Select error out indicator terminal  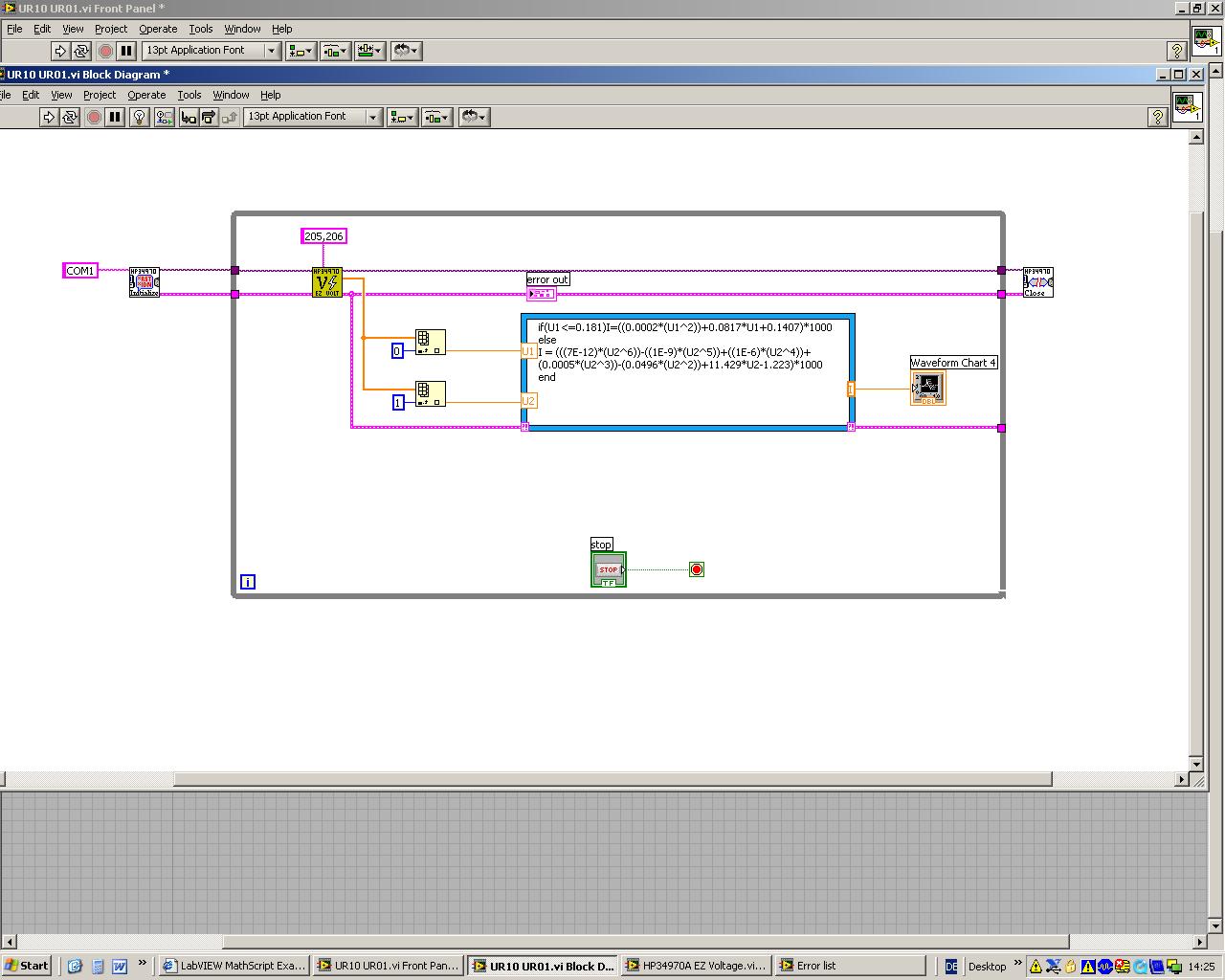(x=541, y=294)
